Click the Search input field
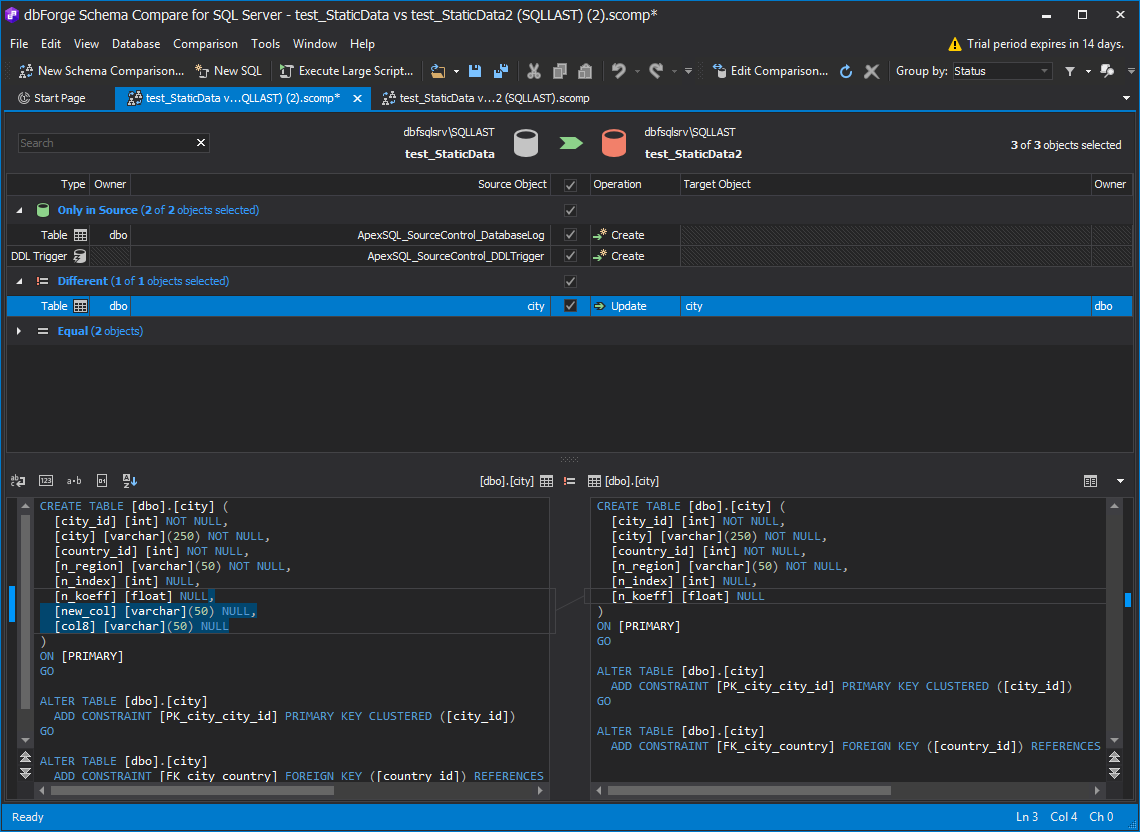The height and width of the screenshot is (832, 1140). tap(106, 143)
